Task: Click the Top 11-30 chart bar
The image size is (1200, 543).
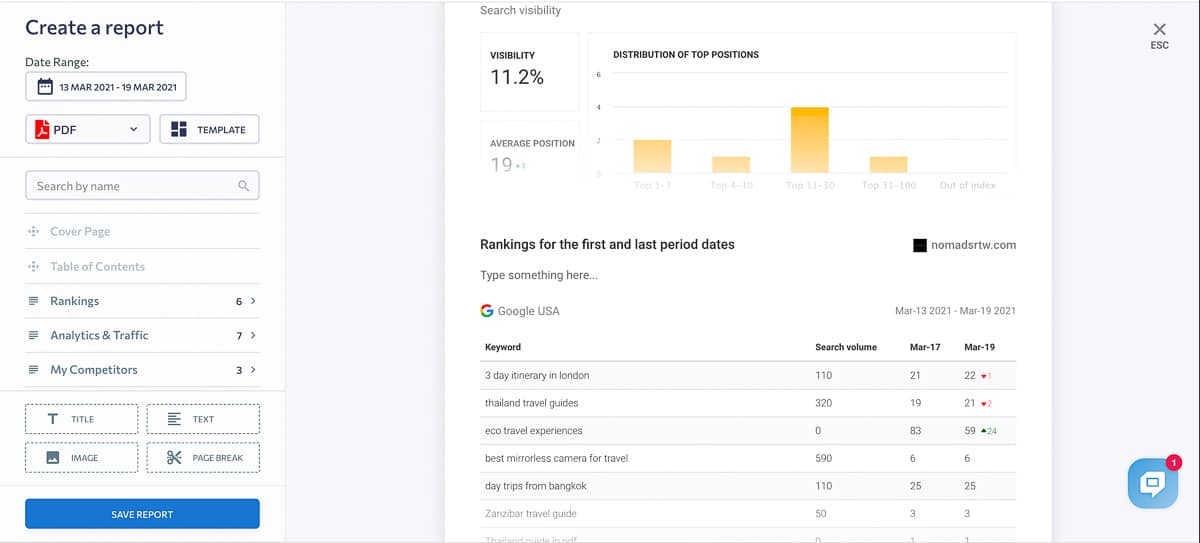Action: pyautogui.click(x=809, y=140)
